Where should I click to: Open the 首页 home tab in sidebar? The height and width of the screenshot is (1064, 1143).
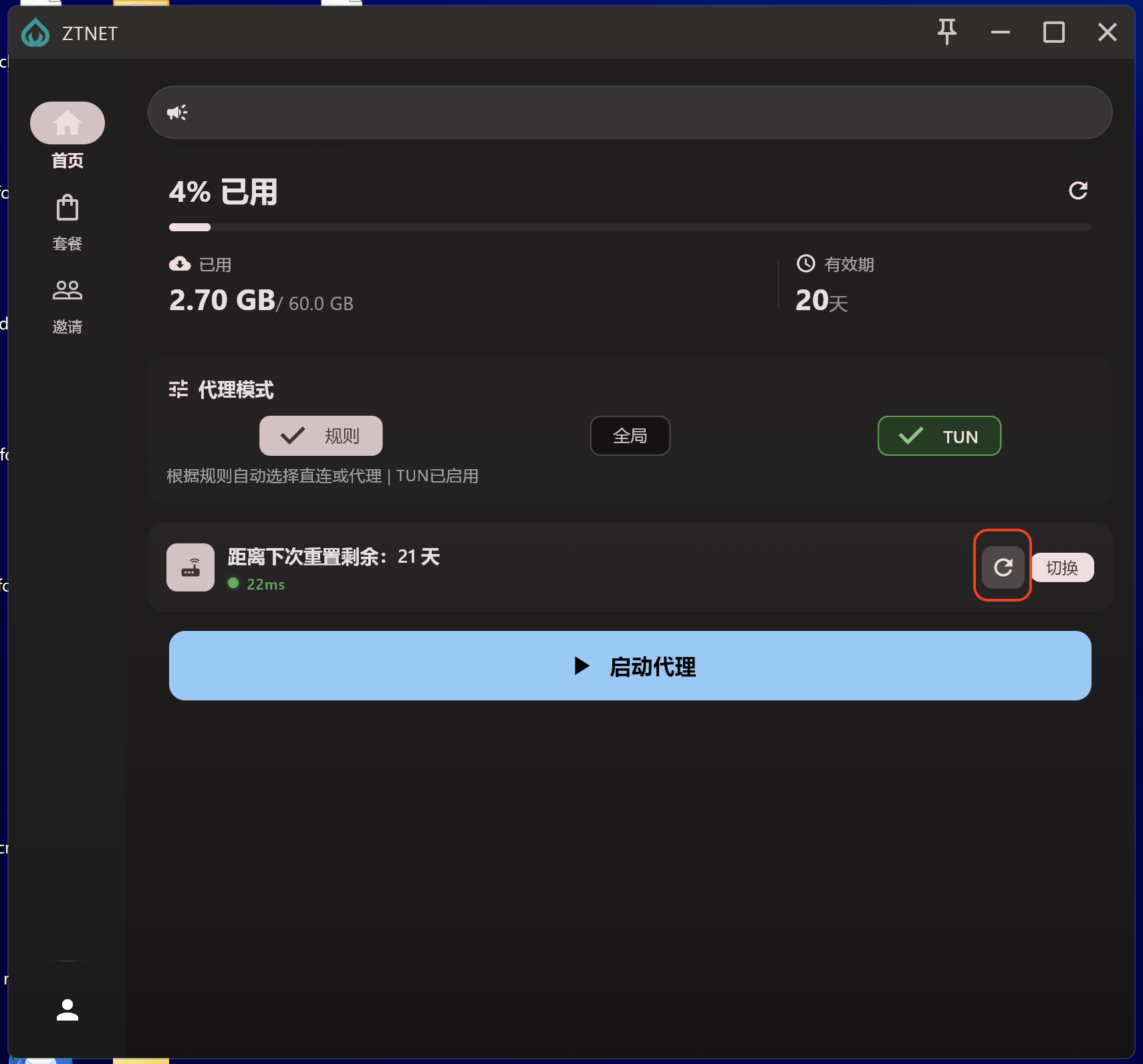click(x=68, y=136)
